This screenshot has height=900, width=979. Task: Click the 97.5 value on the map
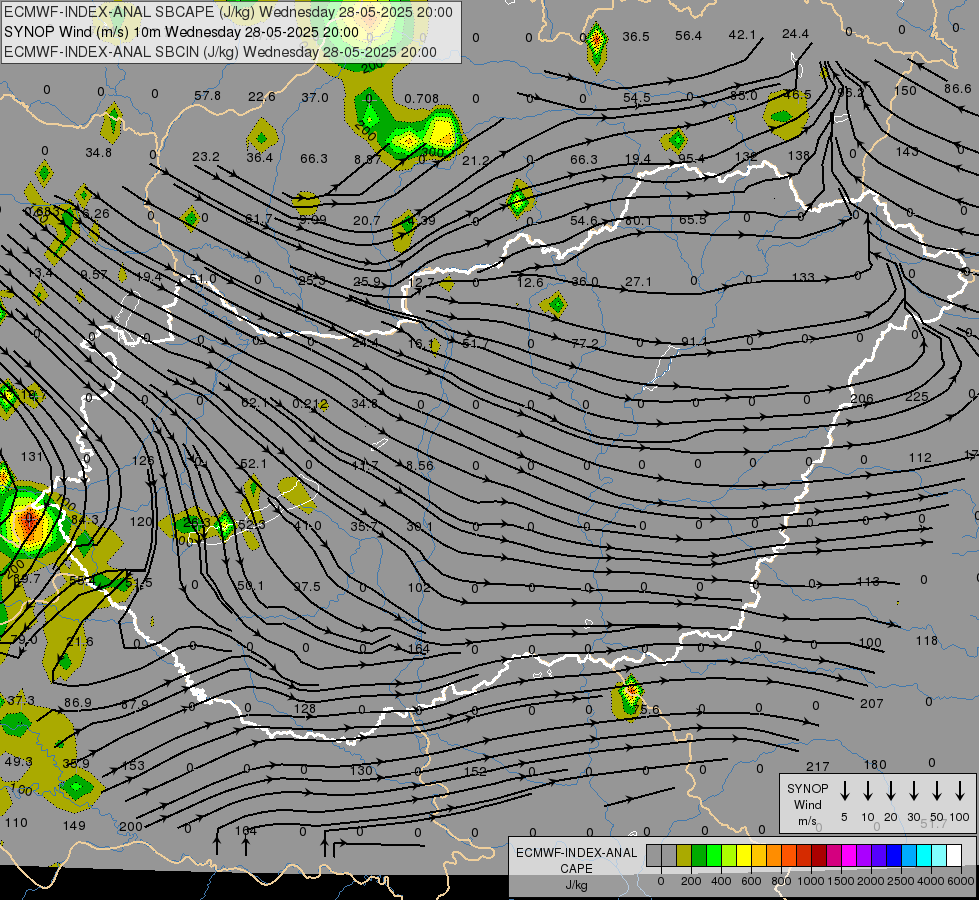click(x=307, y=586)
